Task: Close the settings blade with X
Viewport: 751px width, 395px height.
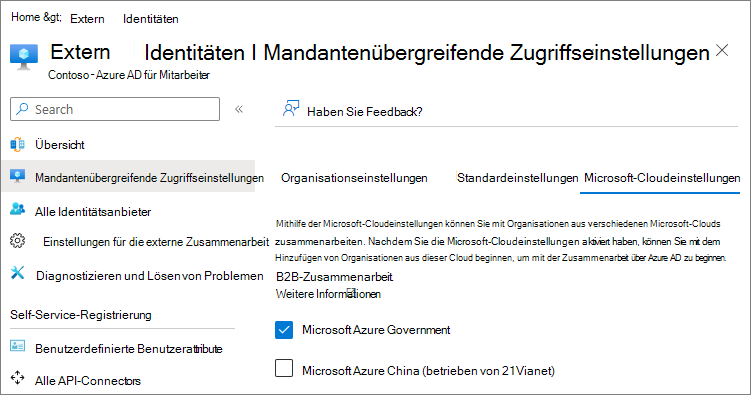Action: [x=722, y=50]
